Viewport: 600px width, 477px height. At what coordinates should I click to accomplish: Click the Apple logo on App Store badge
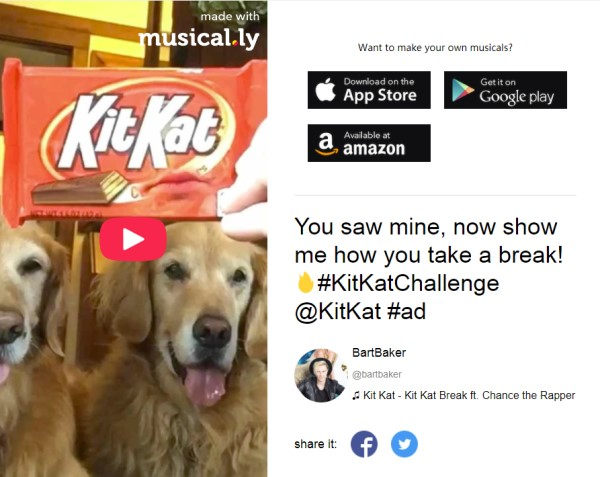tap(326, 89)
